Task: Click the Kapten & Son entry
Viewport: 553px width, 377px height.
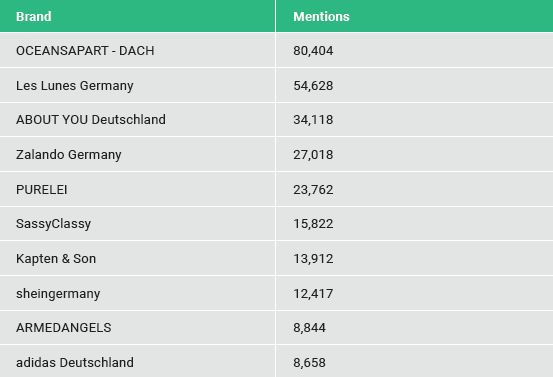Action: click(56, 259)
